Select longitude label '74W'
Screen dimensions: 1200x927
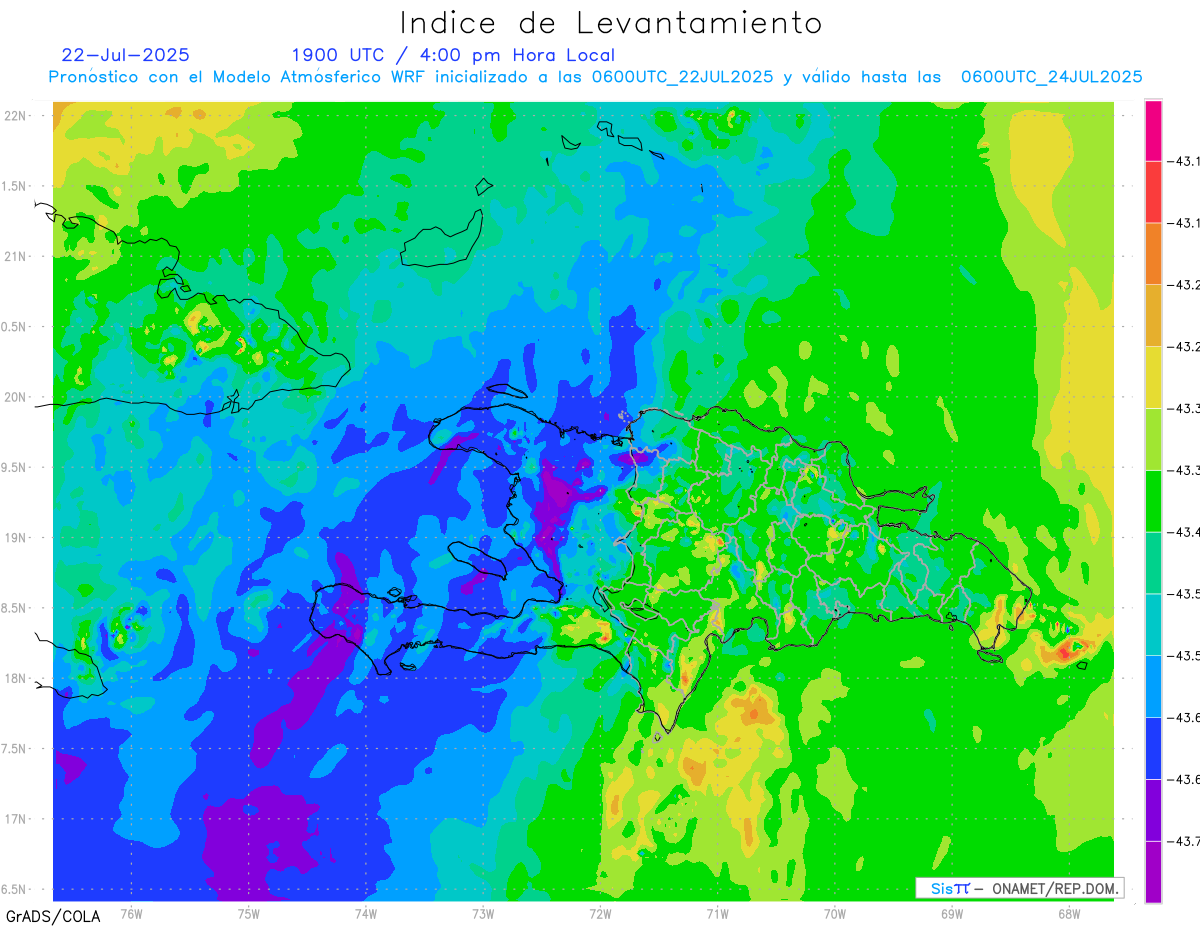pos(365,914)
